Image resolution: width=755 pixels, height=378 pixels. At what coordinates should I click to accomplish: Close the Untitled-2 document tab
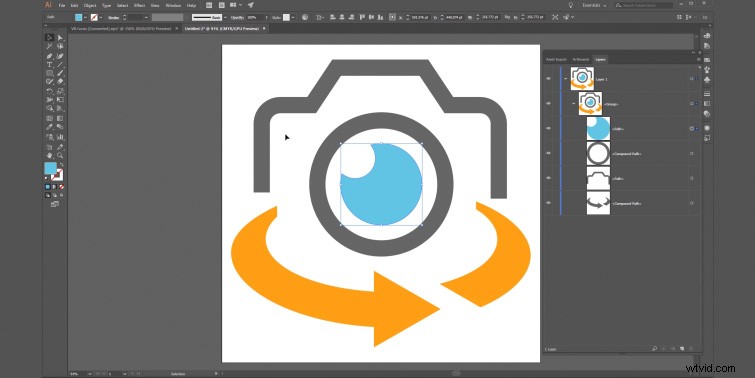[x=264, y=28]
